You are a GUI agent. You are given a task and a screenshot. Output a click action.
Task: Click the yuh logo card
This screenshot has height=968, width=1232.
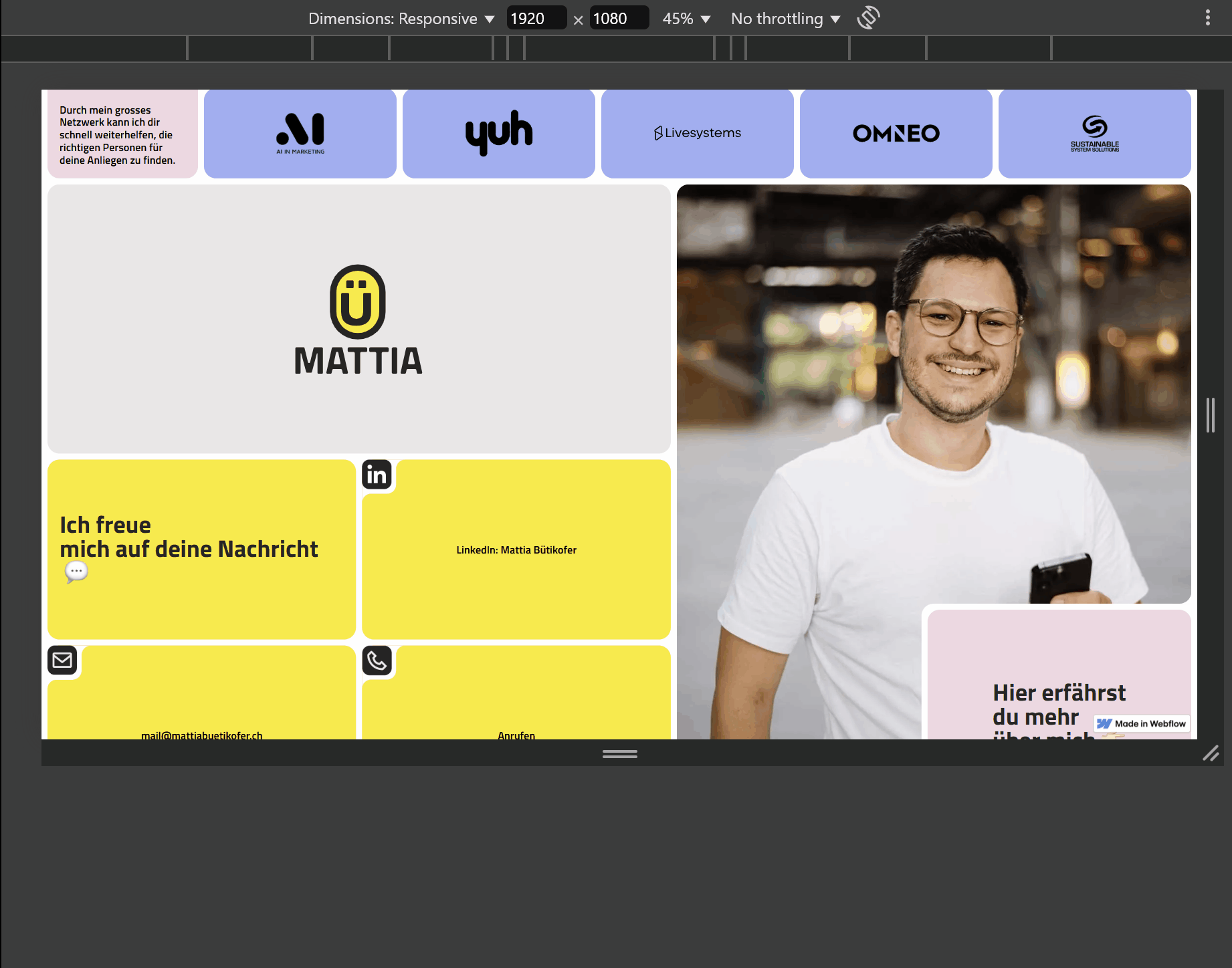[499, 134]
